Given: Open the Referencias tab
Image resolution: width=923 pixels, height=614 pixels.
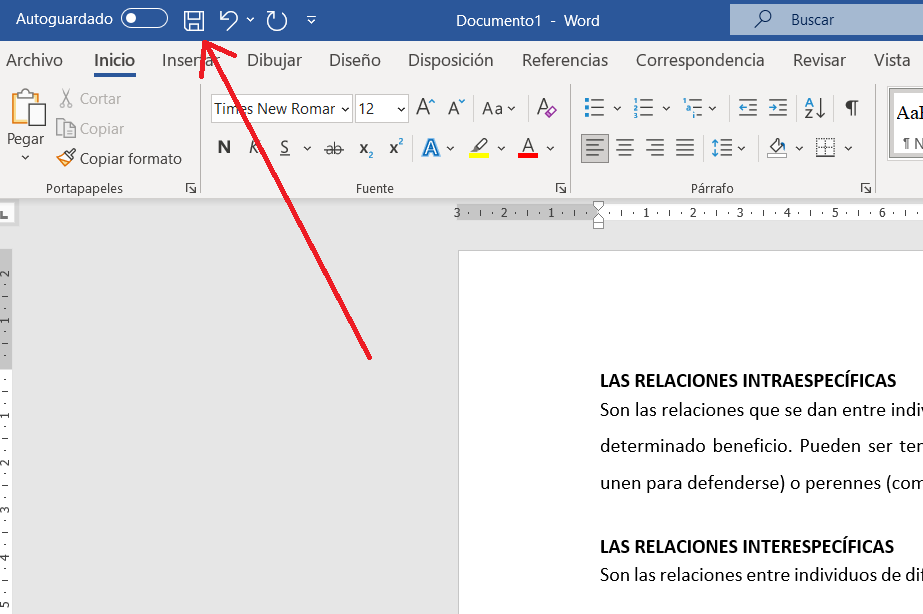Looking at the screenshot, I should pyautogui.click(x=565, y=60).
